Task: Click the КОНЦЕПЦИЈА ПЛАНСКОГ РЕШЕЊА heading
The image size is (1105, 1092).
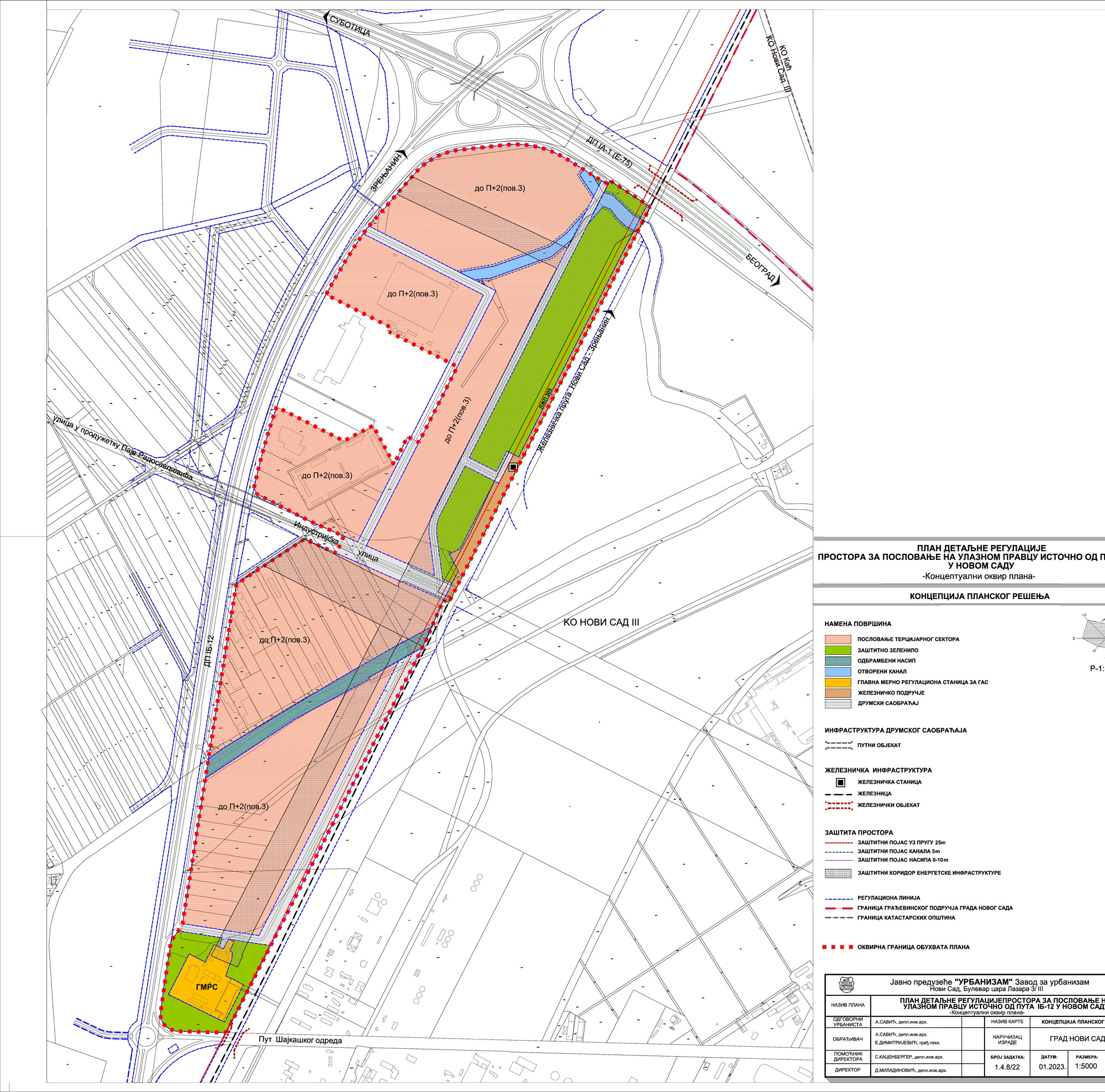Action: coord(979,596)
